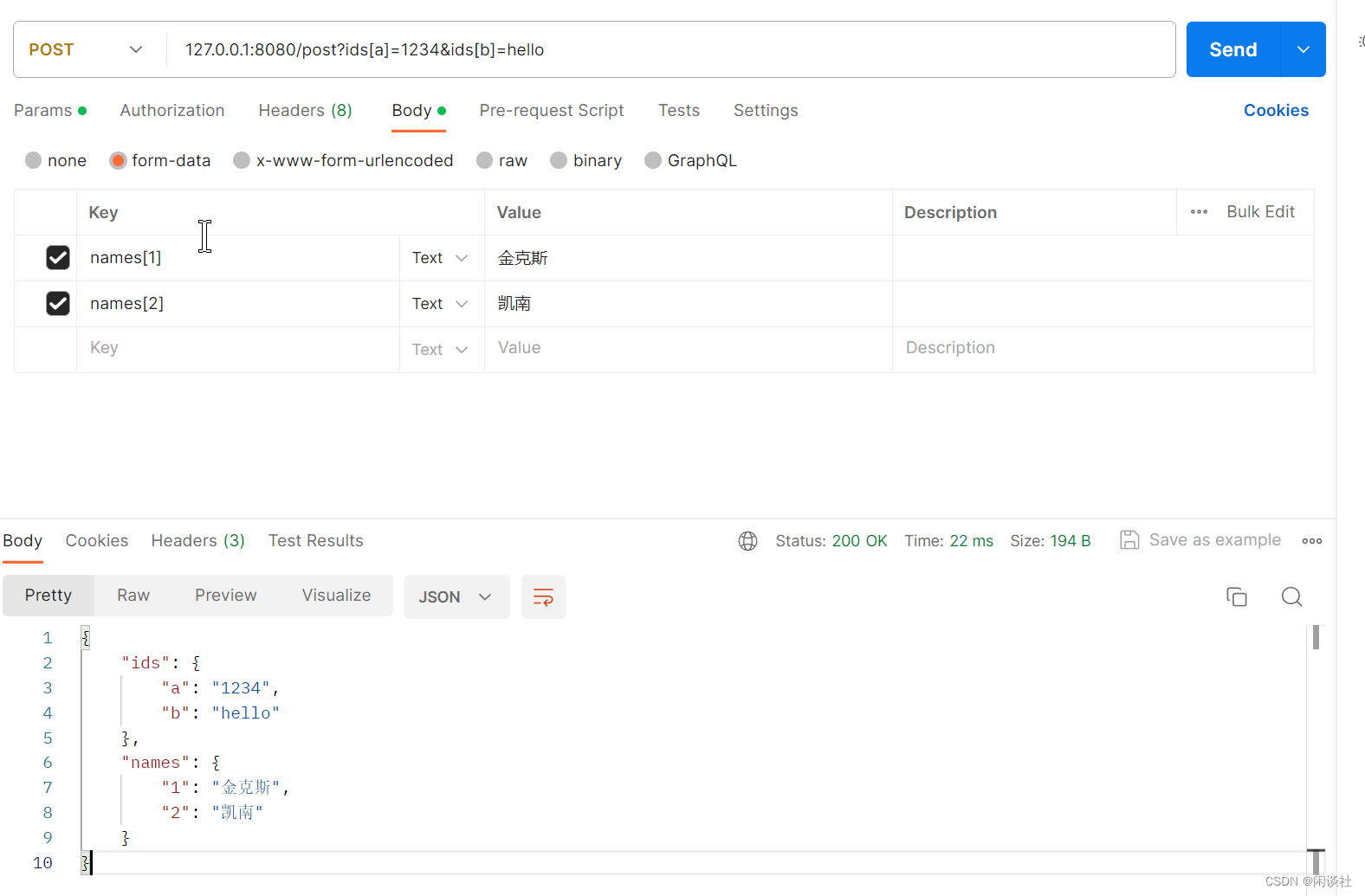Copy the response body with copy icon
1365x896 pixels.
click(1236, 596)
